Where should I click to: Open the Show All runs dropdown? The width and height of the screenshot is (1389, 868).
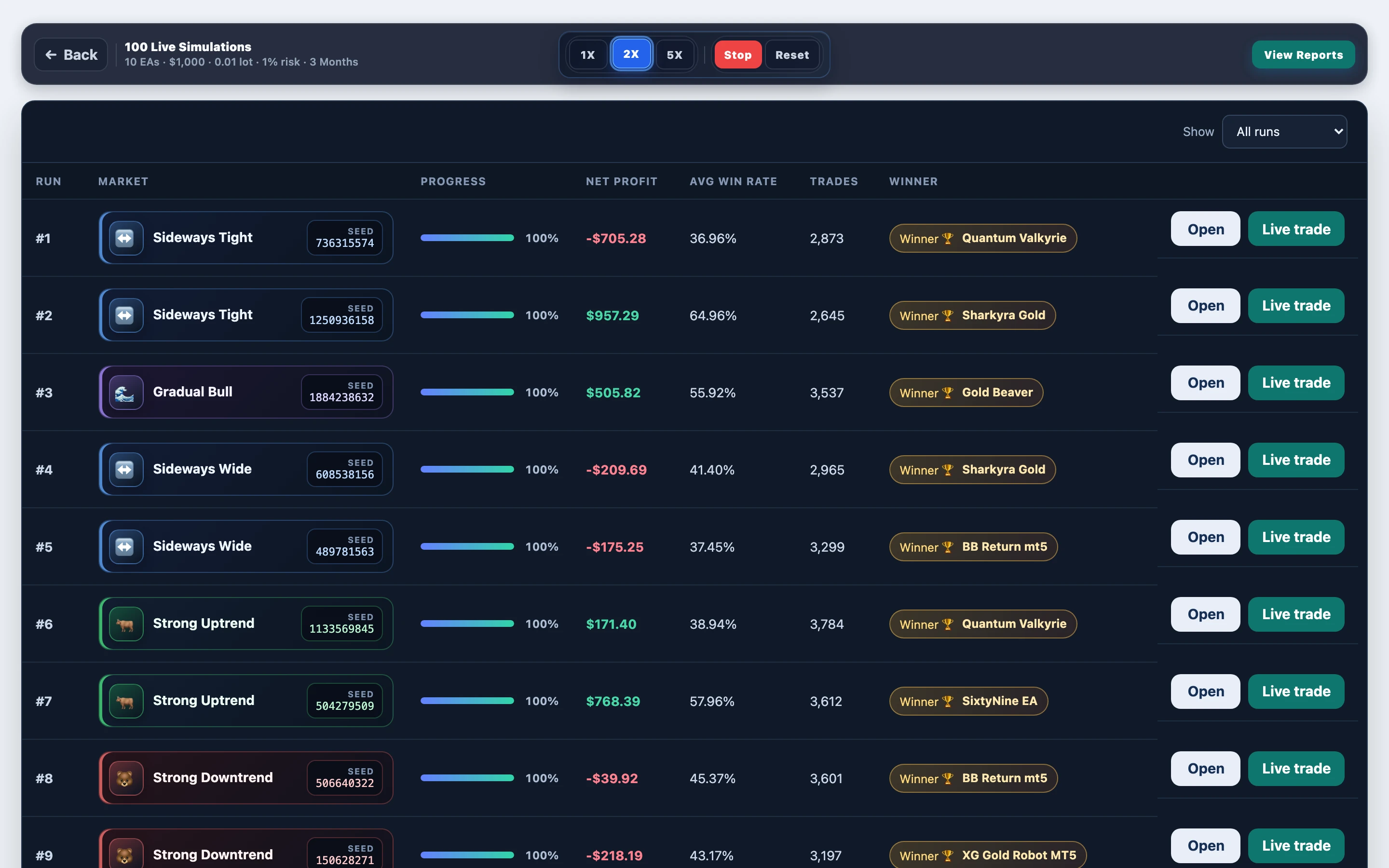(1284, 132)
